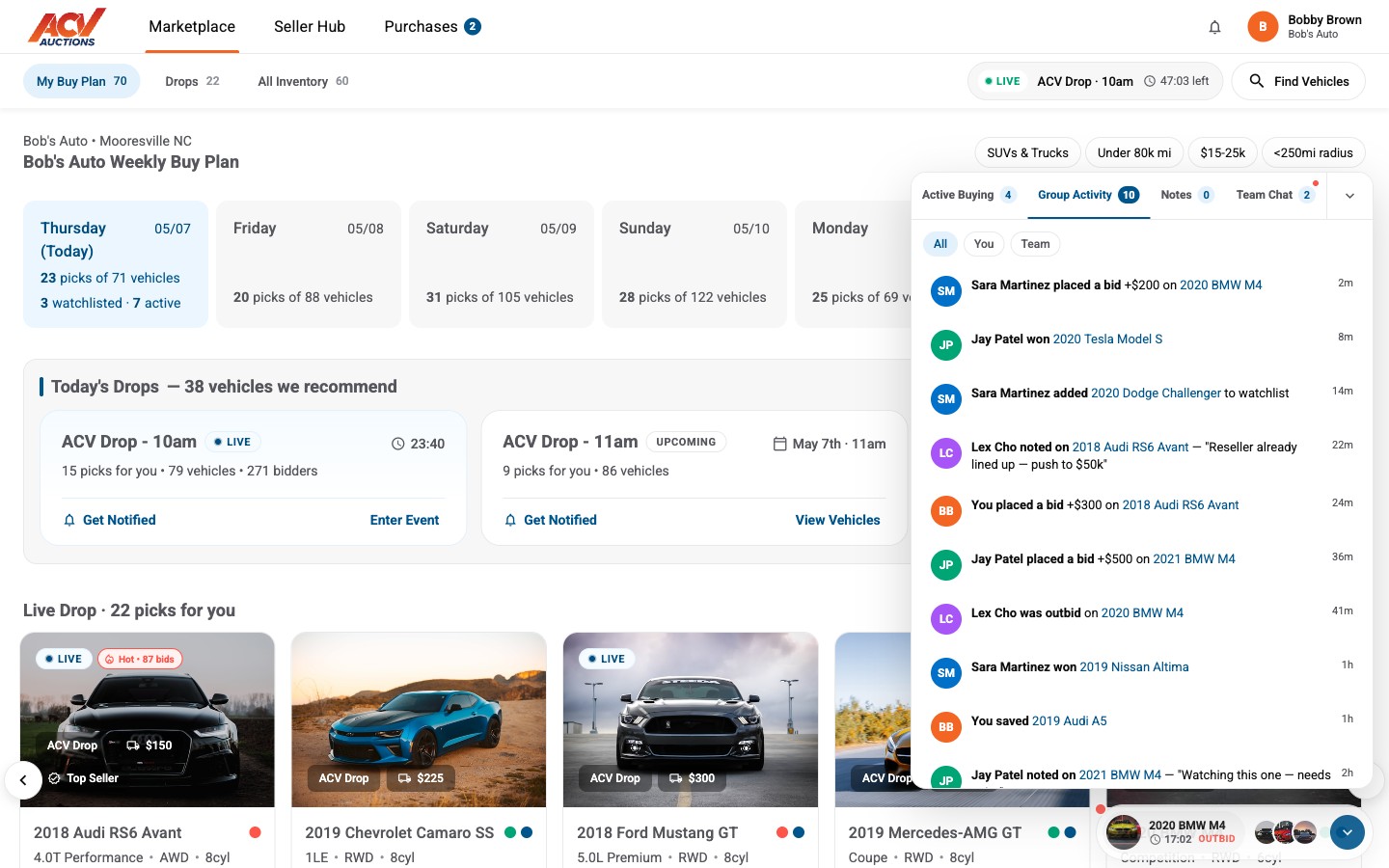Viewport: 1389px width, 868px height.
Task: Filter activity to All
Action: coord(940,244)
